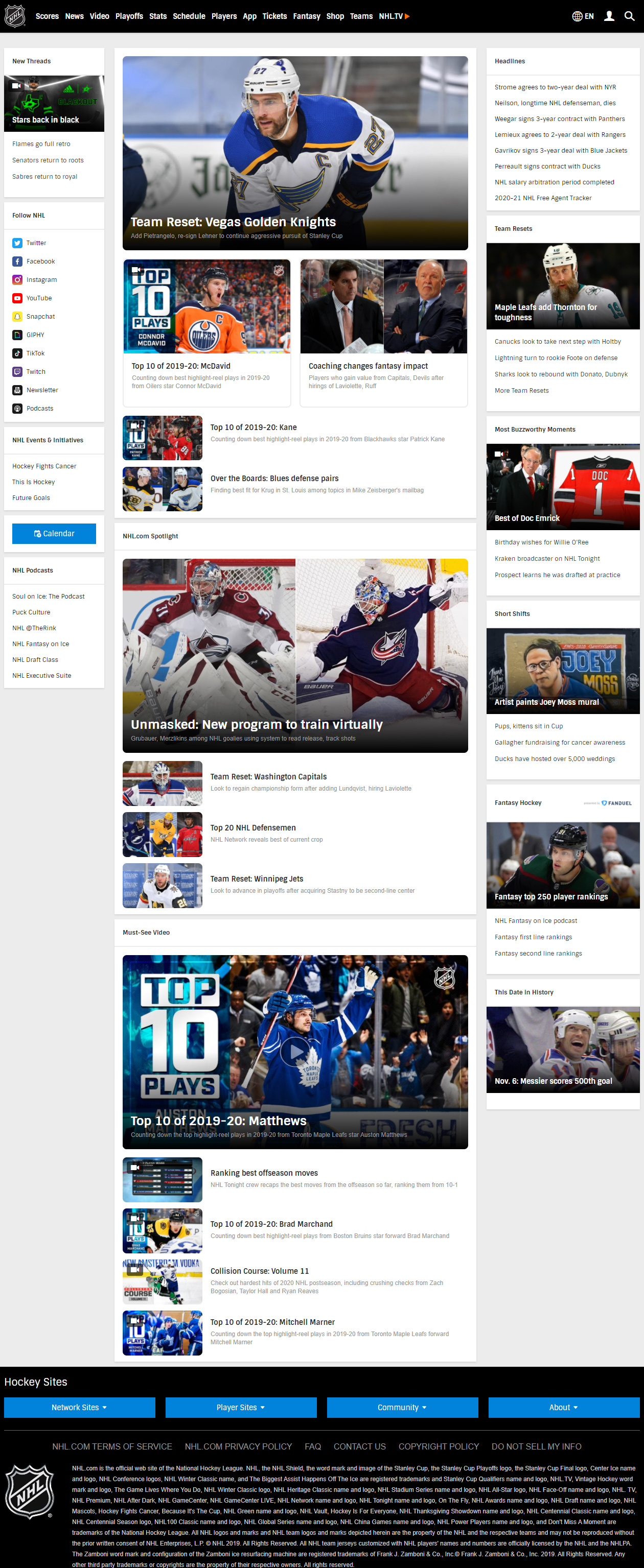Open 2020-21 NHL Free Agent Tracker link
Viewport: 644px width, 1568px height.
pos(543,198)
